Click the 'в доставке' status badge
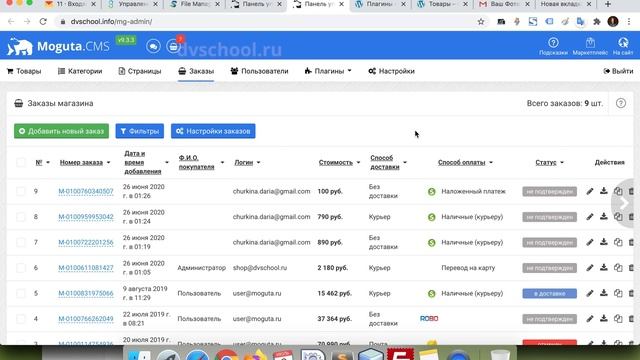The height and width of the screenshot is (360, 640). click(549, 293)
